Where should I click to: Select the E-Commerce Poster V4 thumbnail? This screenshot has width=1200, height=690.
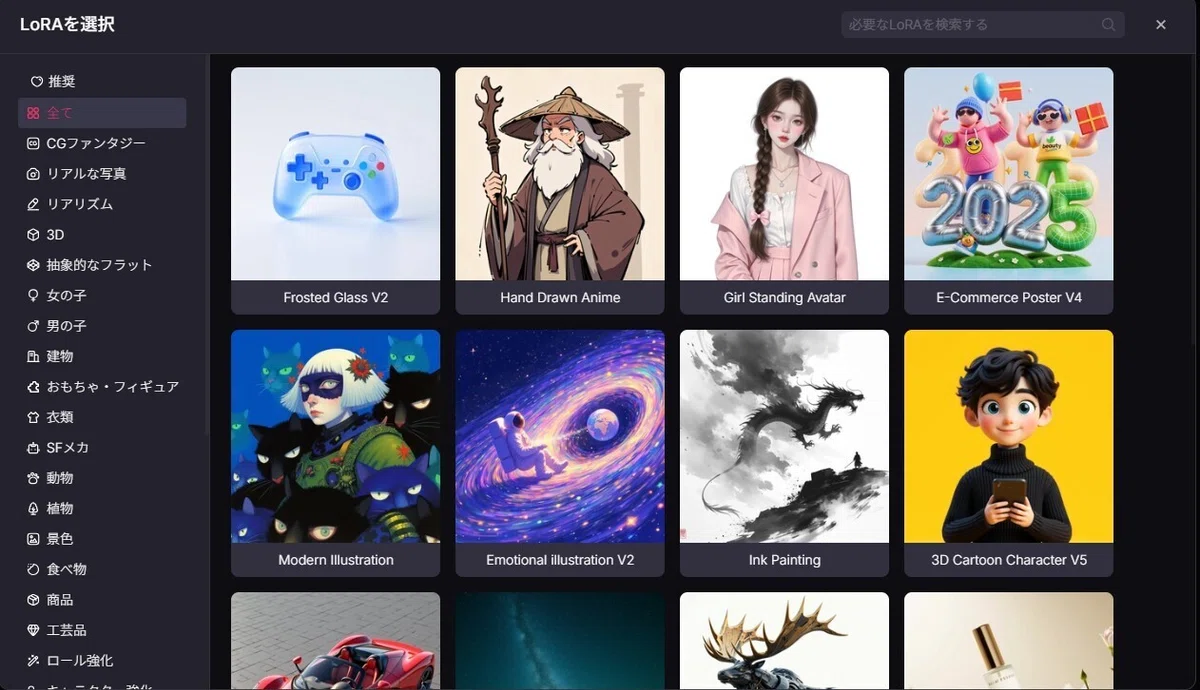pyautogui.click(x=1009, y=174)
